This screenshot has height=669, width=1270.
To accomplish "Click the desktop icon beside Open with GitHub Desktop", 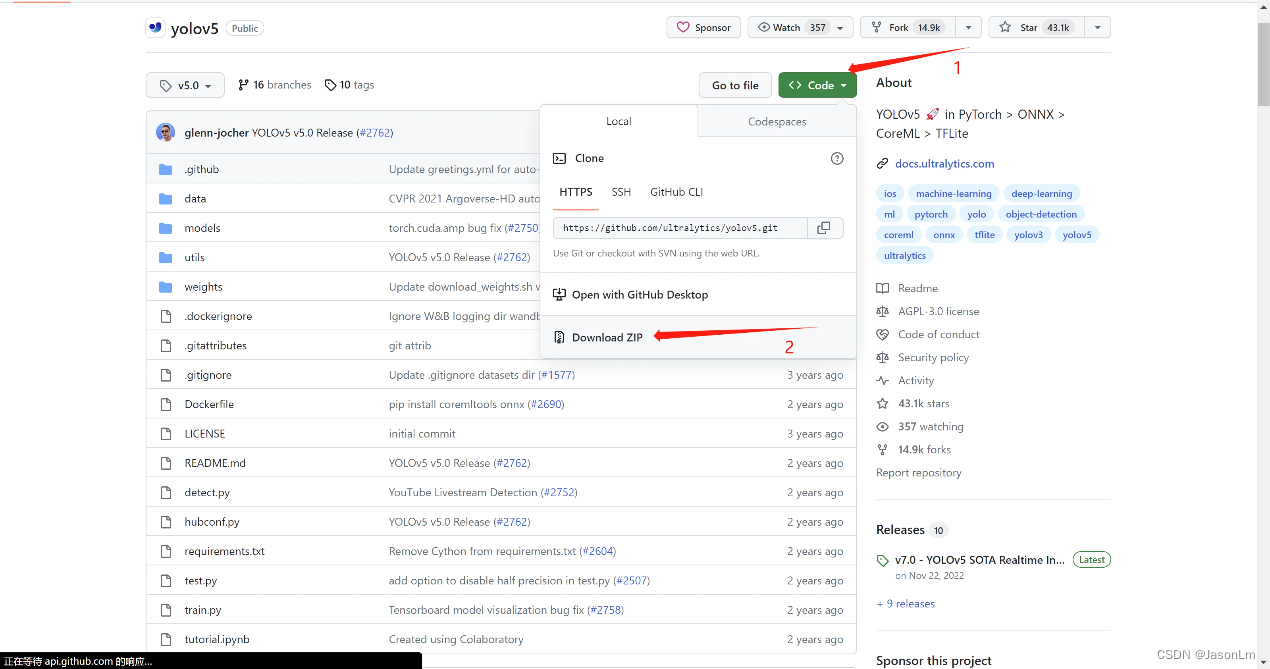I will 560,295.
